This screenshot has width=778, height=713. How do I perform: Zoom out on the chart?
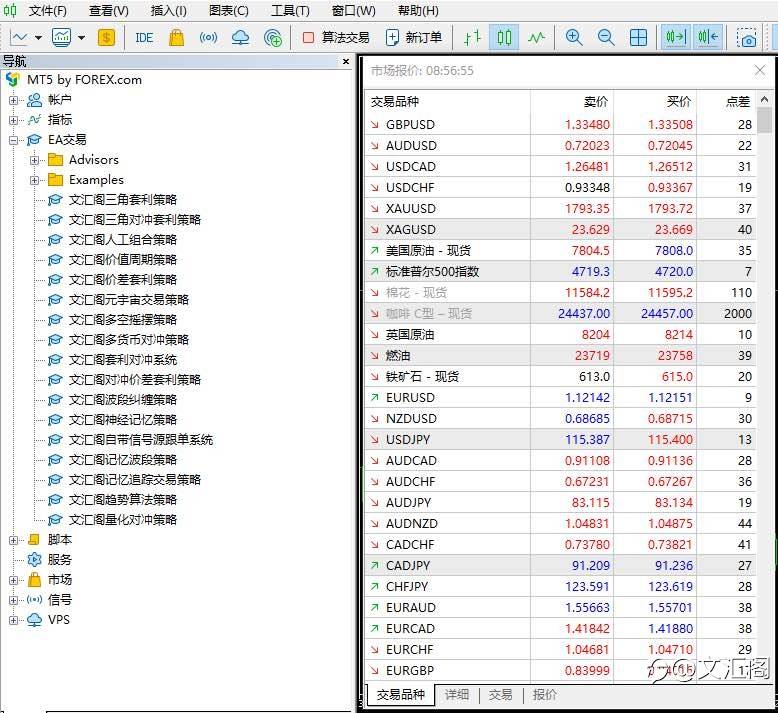606,37
